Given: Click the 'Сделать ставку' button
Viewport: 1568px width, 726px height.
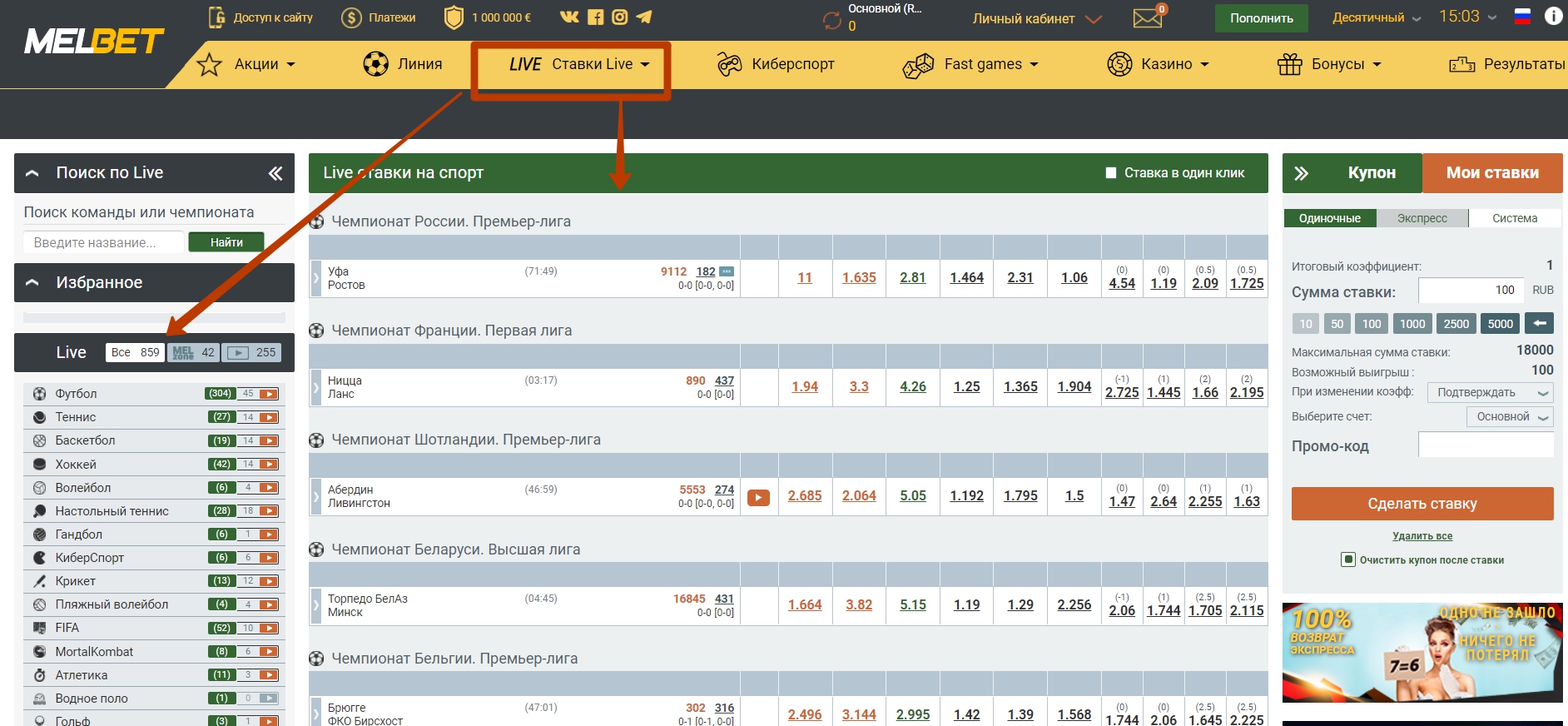Looking at the screenshot, I should pos(1422,504).
